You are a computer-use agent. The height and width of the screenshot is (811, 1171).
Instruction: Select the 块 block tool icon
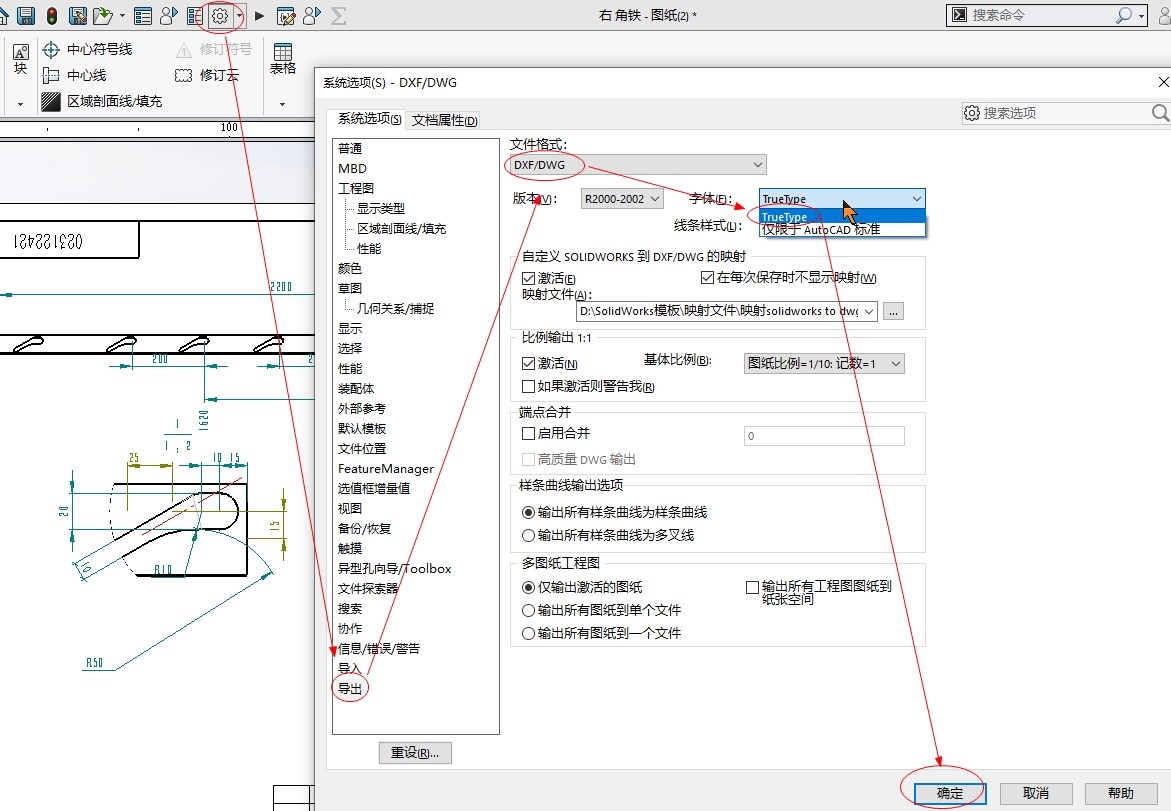[20, 58]
